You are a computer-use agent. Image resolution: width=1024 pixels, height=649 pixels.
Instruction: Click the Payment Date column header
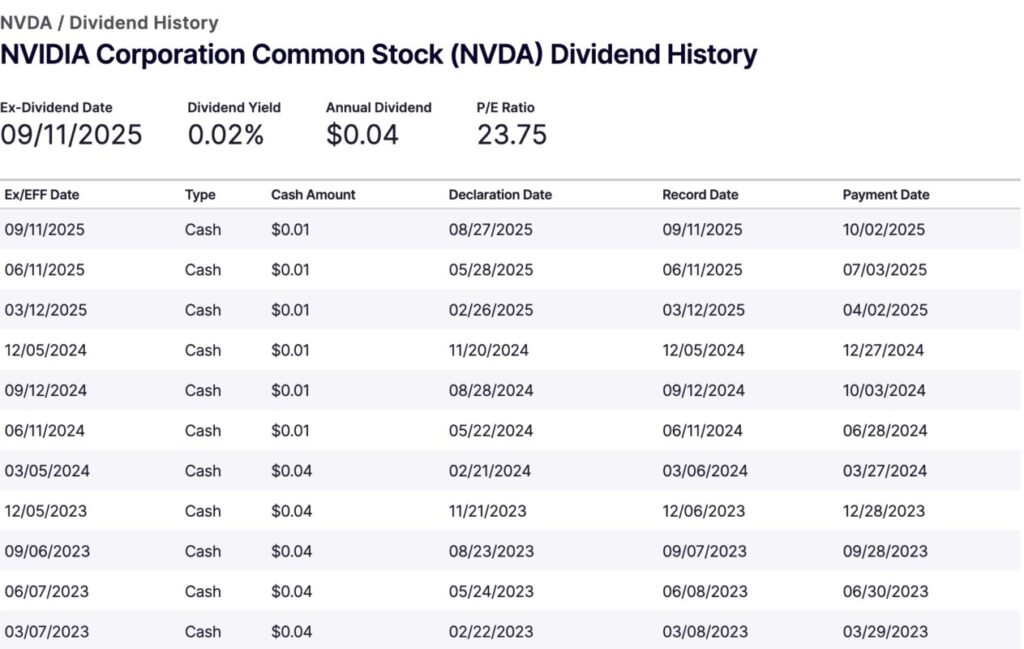[x=885, y=195]
